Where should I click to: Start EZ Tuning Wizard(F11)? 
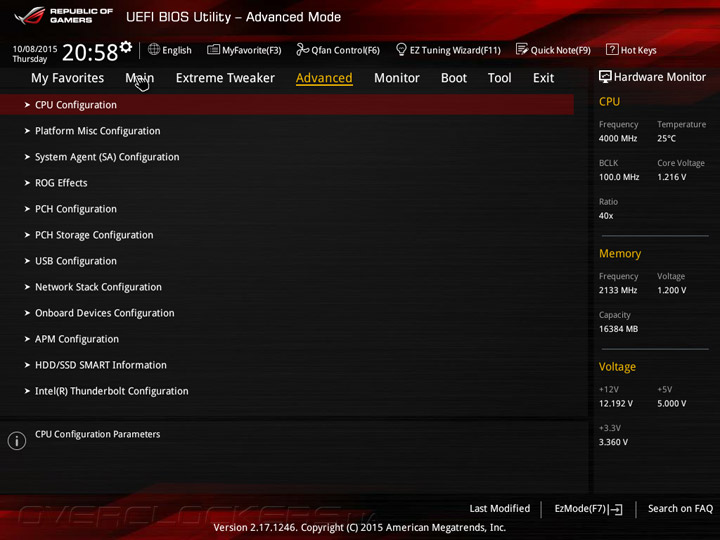coord(455,50)
